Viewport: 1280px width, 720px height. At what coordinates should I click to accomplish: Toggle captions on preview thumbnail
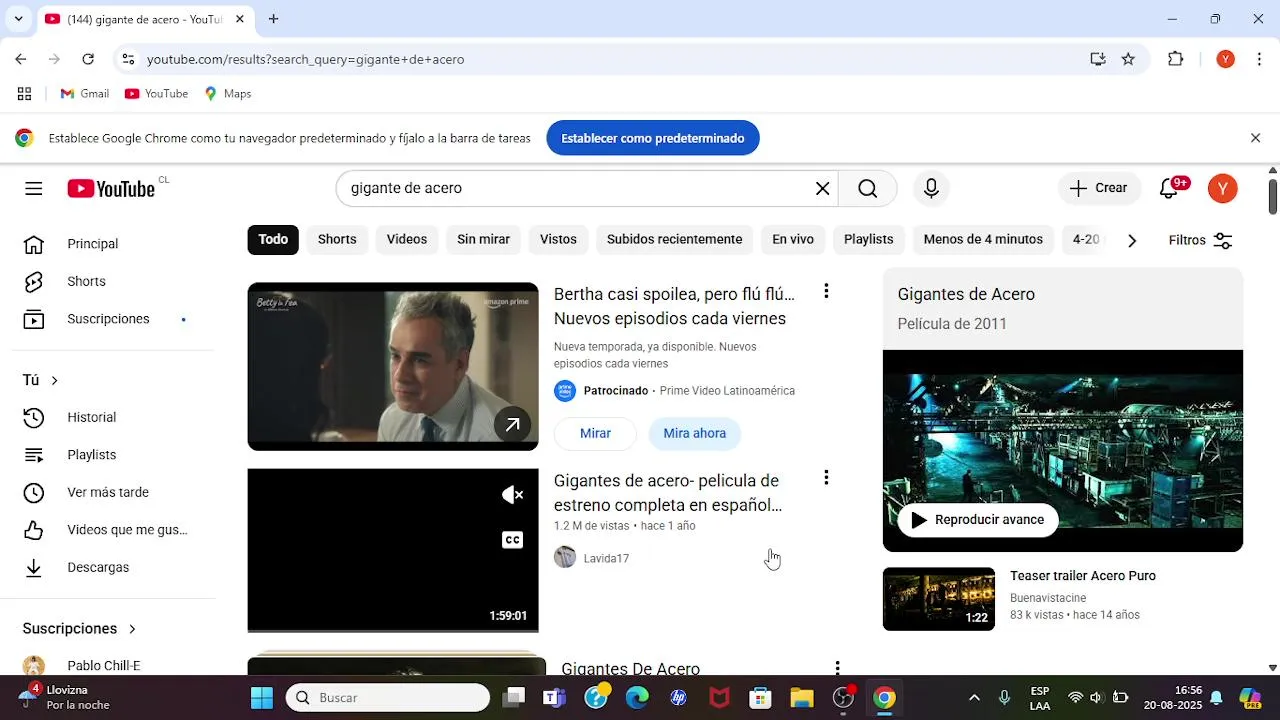point(512,540)
